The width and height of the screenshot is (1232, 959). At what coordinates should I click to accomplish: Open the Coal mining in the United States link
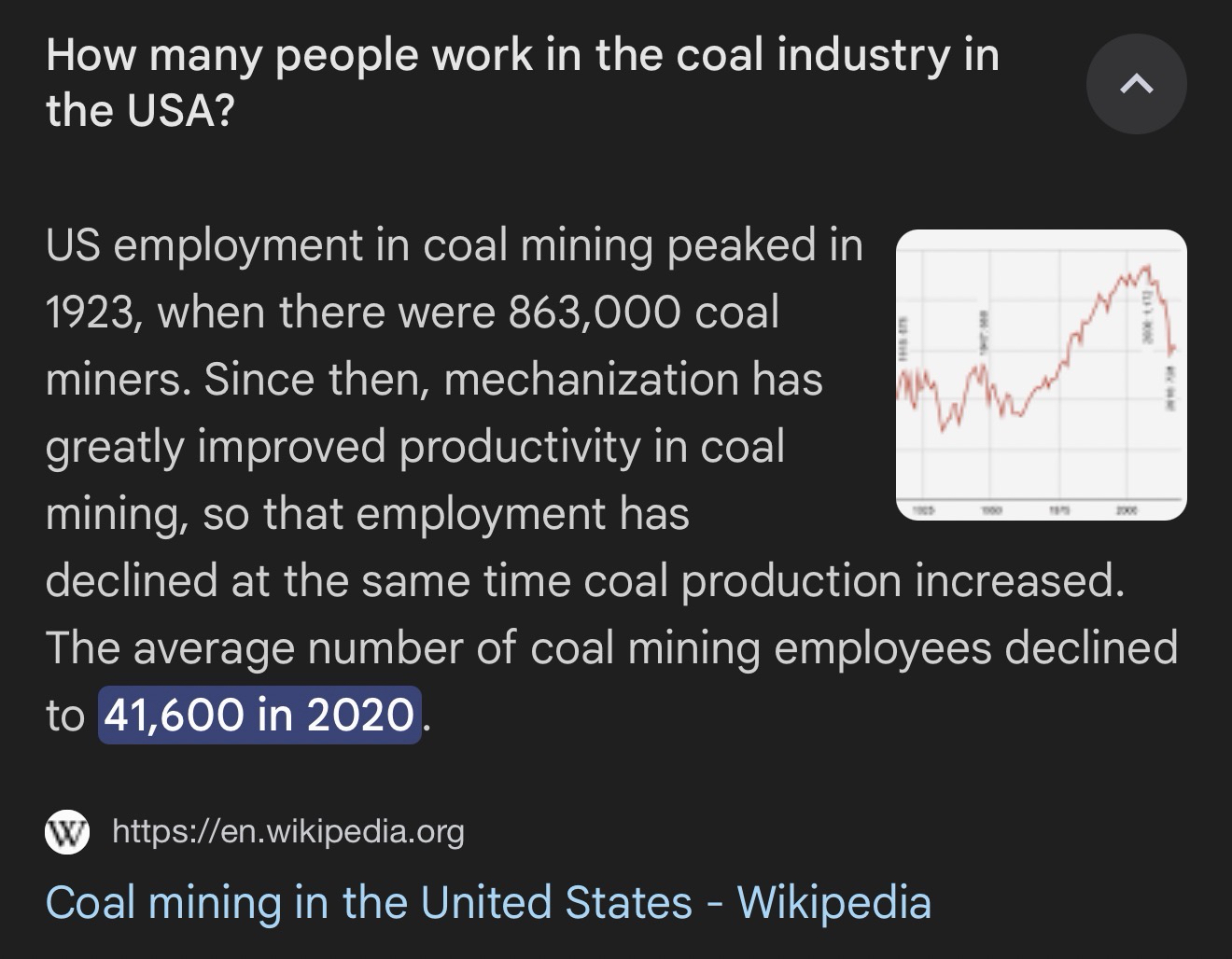coord(487,903)
